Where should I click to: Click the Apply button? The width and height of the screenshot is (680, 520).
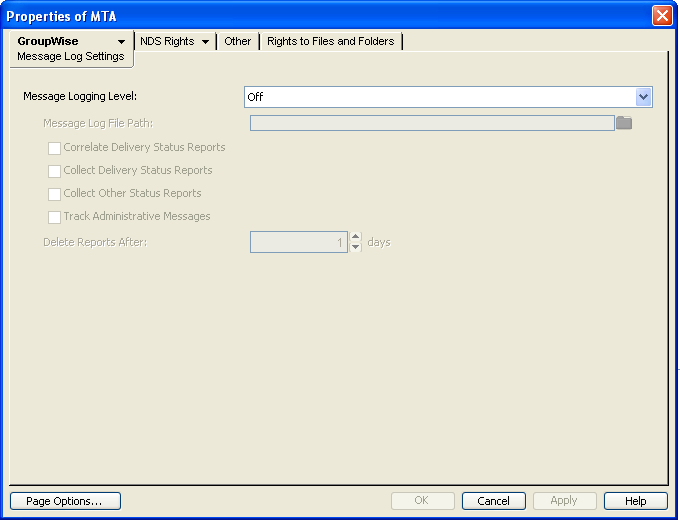point(565,501)
